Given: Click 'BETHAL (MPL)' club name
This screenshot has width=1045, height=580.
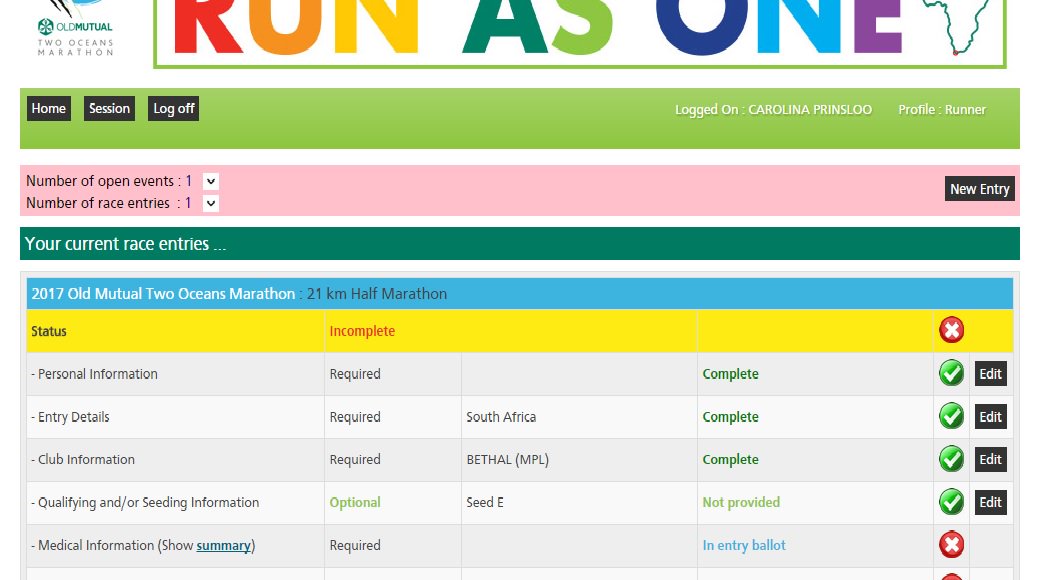Looking at the screenshot, I should [x=507, y=460].
